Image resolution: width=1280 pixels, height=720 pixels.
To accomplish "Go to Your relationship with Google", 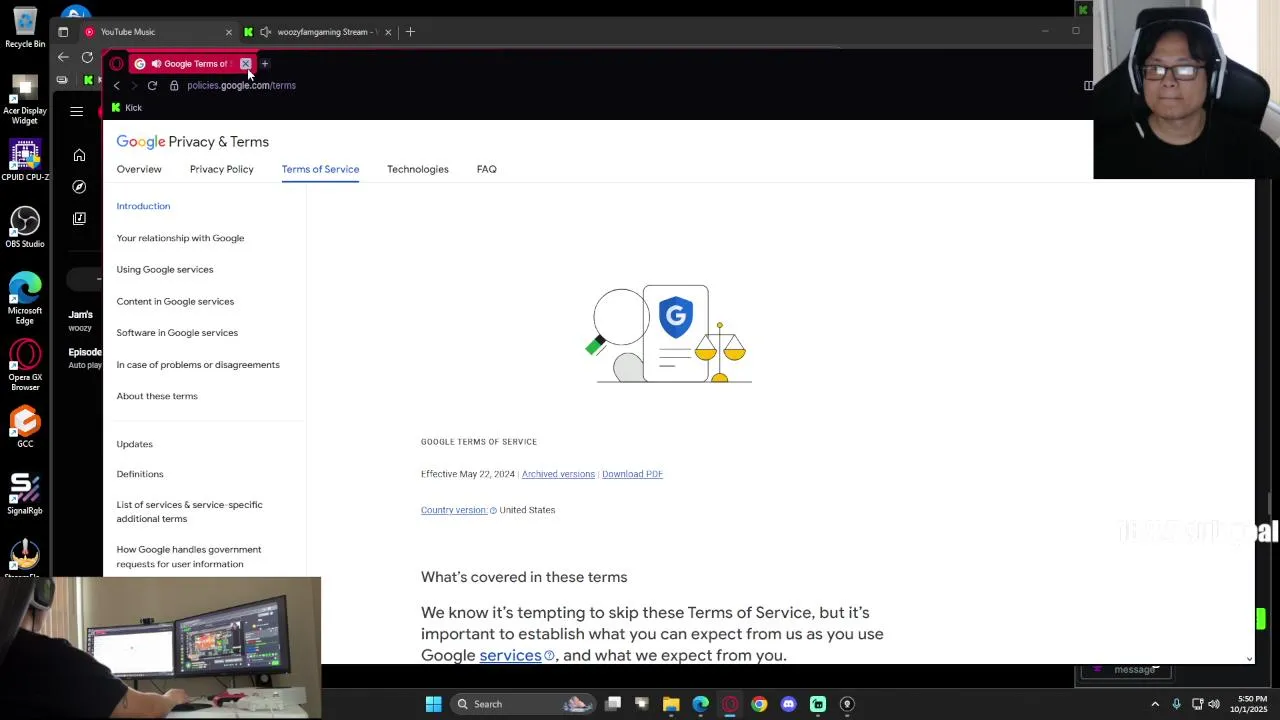I will pos(180,238).
